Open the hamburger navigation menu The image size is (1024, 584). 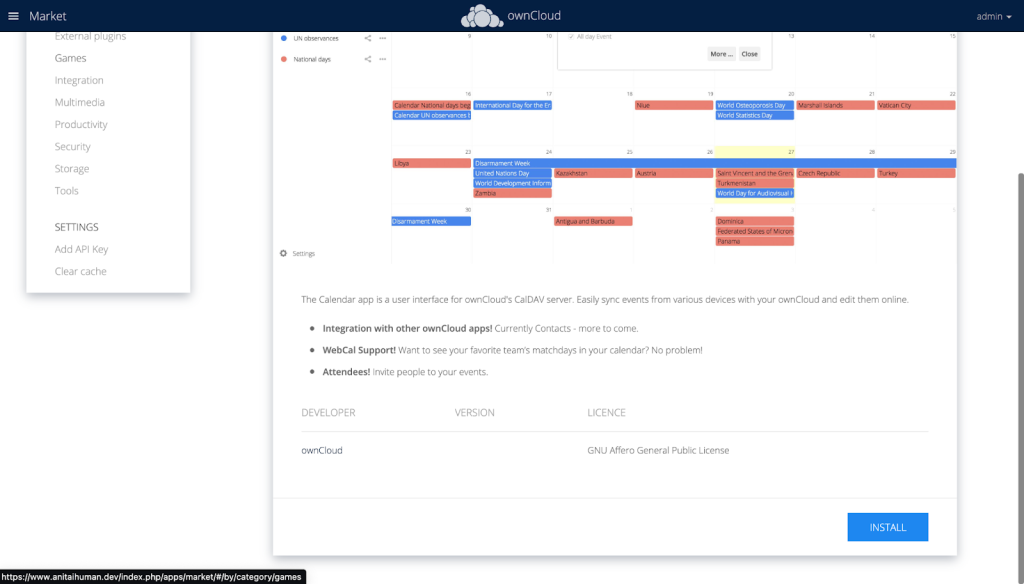click(x=13, y=16)
